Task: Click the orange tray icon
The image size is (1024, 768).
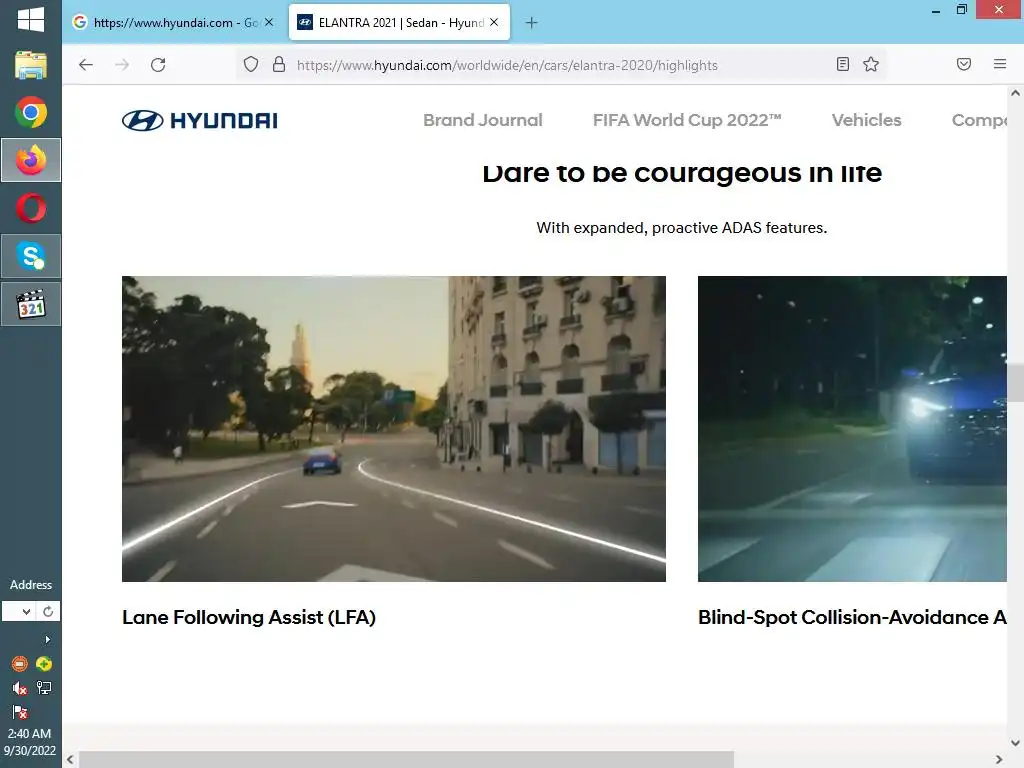Action: pyautogui.click(x=20, y=664)
